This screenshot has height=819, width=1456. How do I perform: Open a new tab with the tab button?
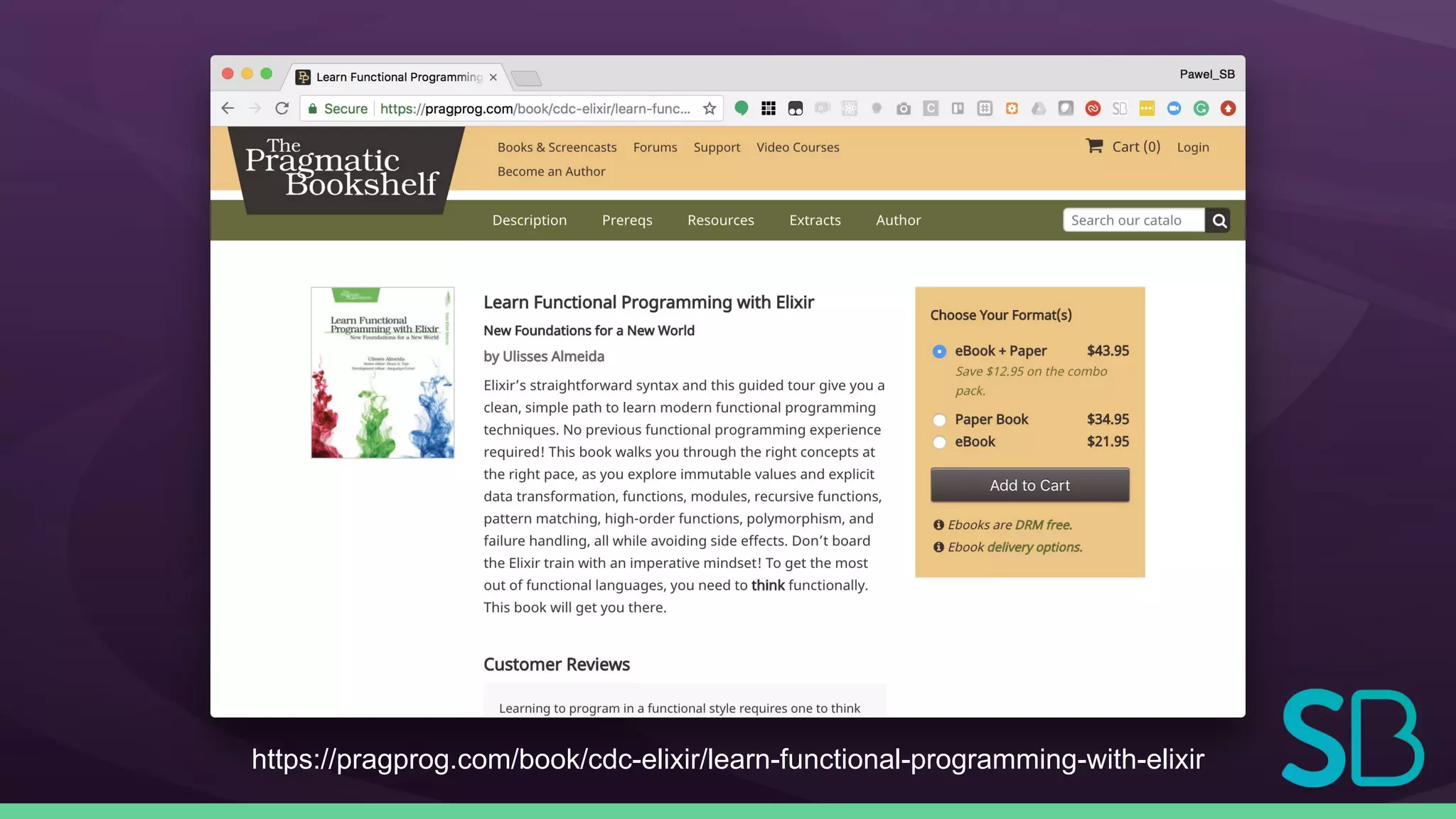coord(527,77)
